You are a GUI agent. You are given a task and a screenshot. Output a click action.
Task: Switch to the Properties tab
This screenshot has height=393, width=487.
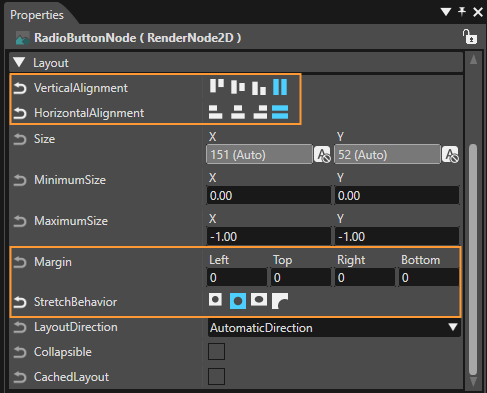[x=37, y=15]
